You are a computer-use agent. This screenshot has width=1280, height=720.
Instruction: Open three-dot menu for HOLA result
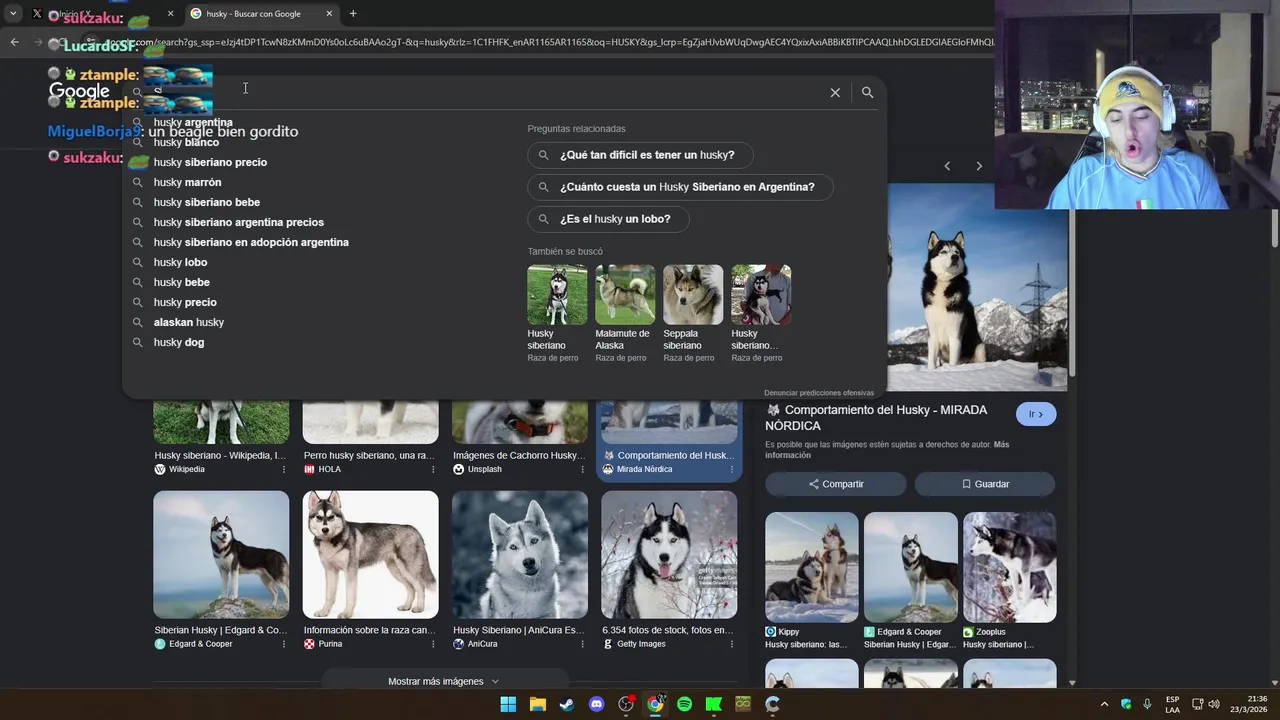pos(433,469)
